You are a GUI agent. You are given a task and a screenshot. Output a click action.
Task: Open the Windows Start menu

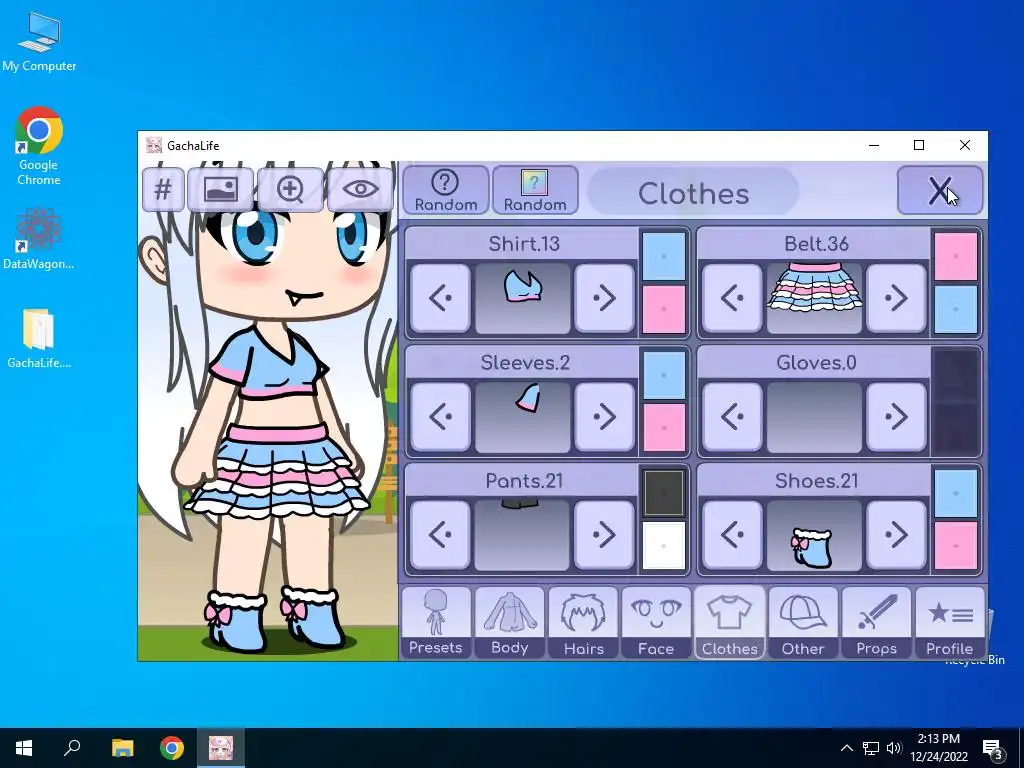point(24,748)
